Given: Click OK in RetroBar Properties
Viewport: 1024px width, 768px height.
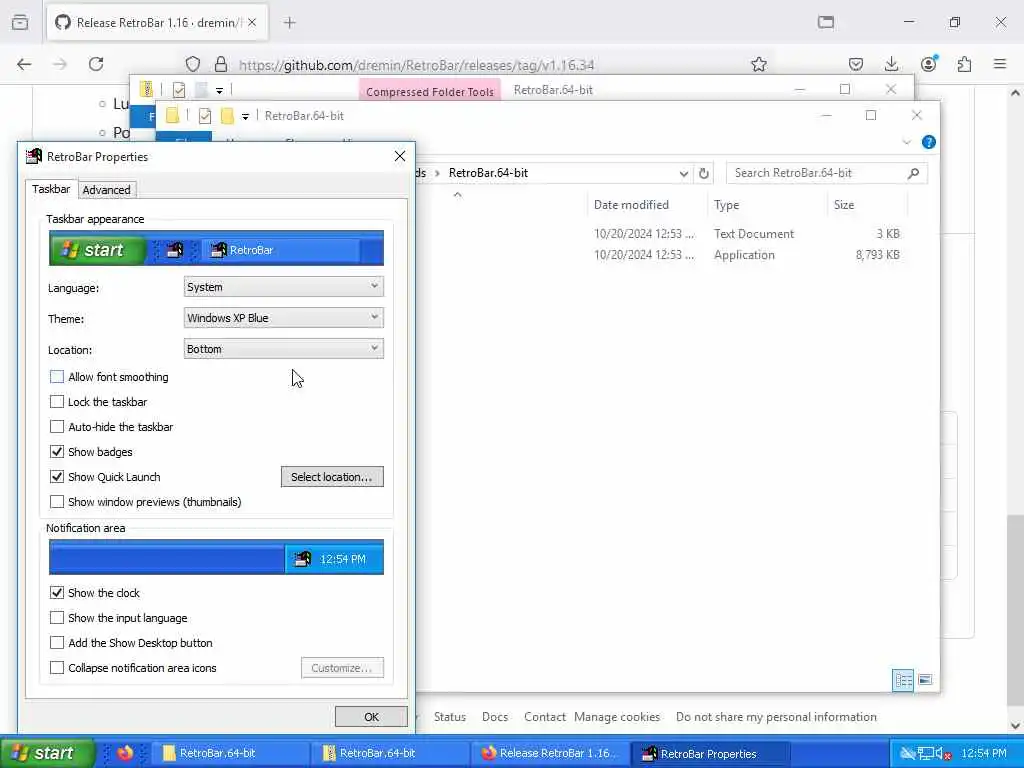Looking at the screenshot, I should point(371,717).
